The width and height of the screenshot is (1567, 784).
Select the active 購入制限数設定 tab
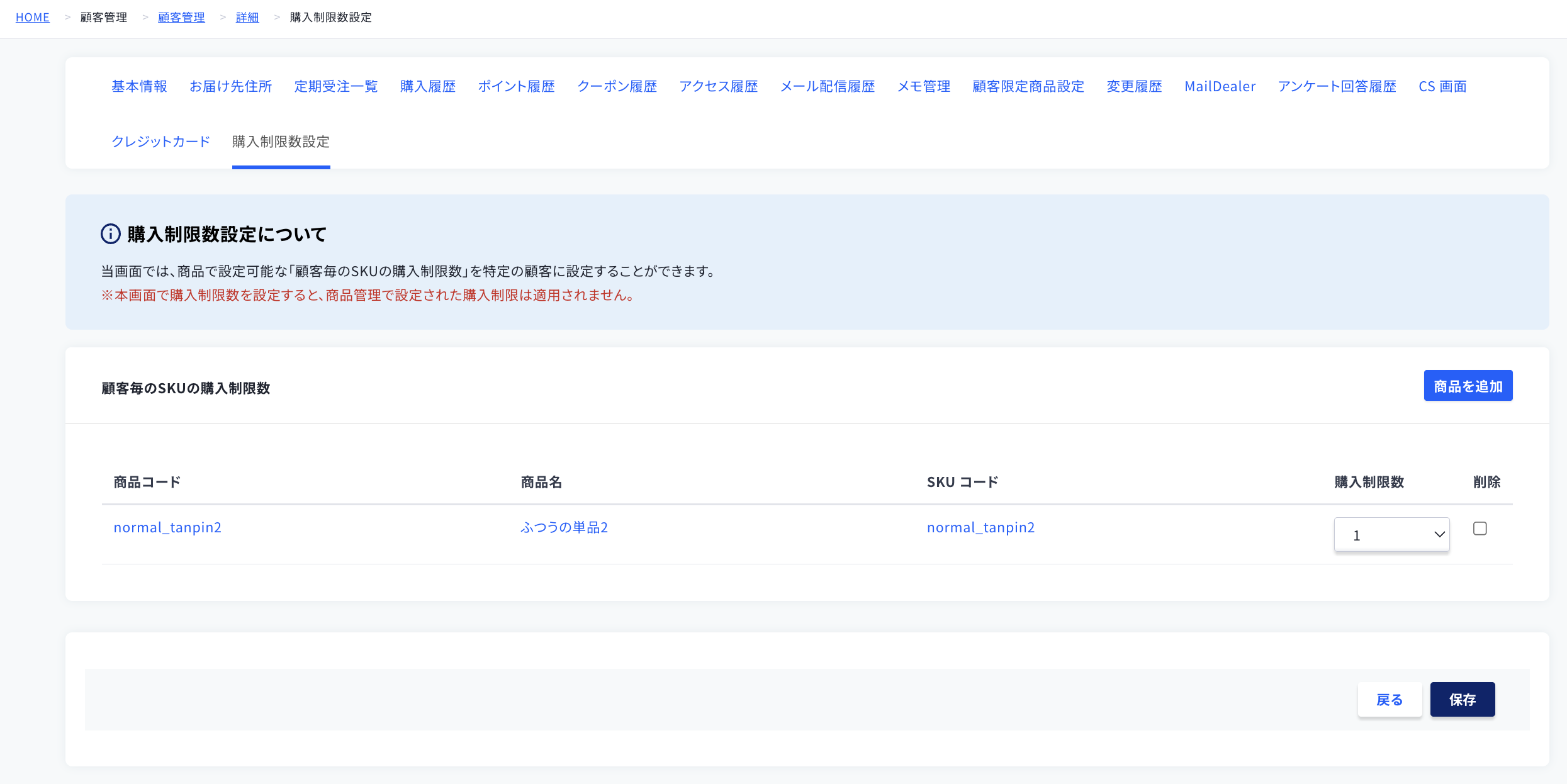pyautogui.click(x=281, y=142)
